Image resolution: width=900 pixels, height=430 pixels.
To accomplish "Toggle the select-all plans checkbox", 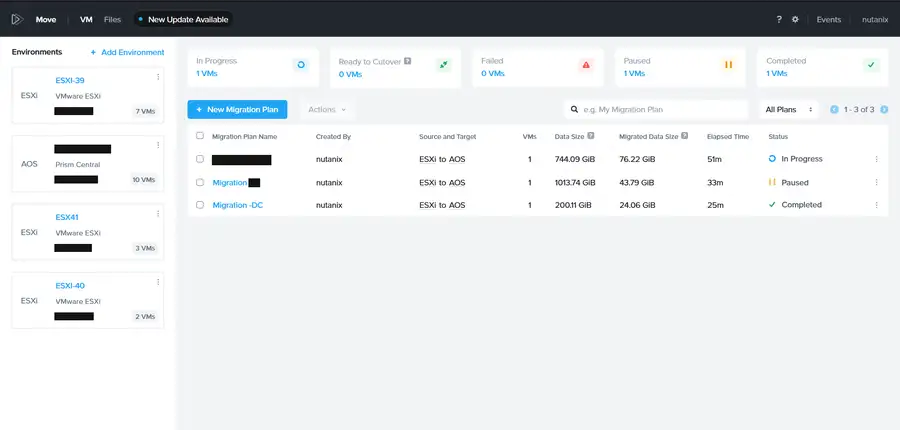I will pyautogui.click(x=200, y=136).
